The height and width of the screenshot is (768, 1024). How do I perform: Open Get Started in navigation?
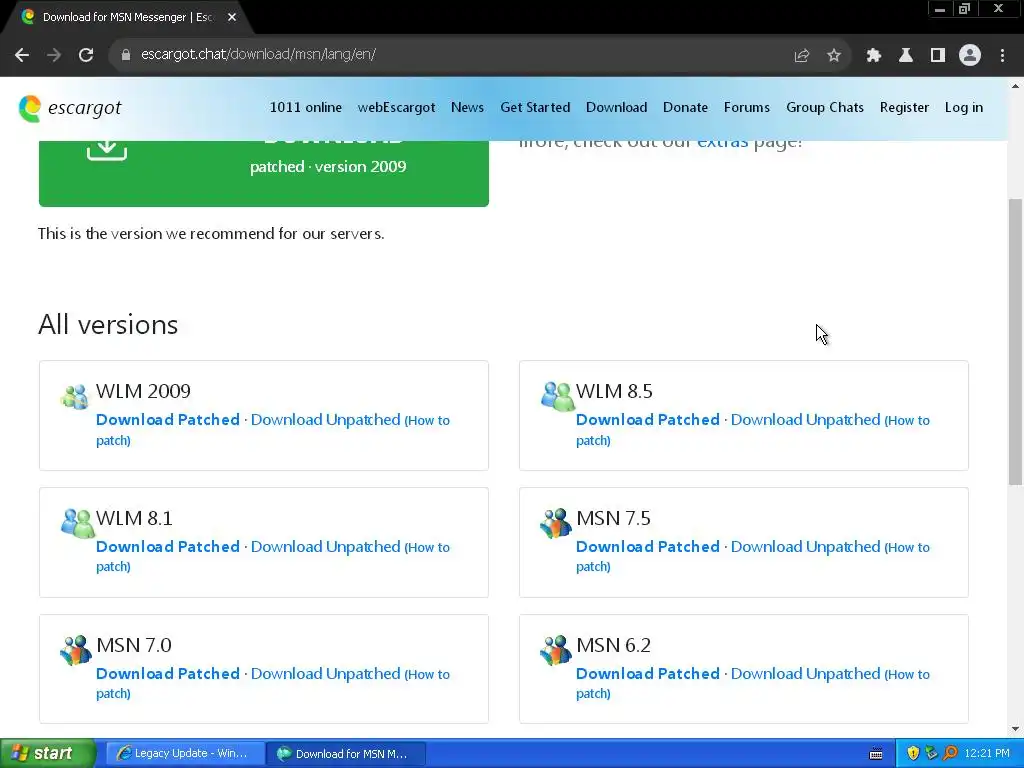(x=535, y=107)
